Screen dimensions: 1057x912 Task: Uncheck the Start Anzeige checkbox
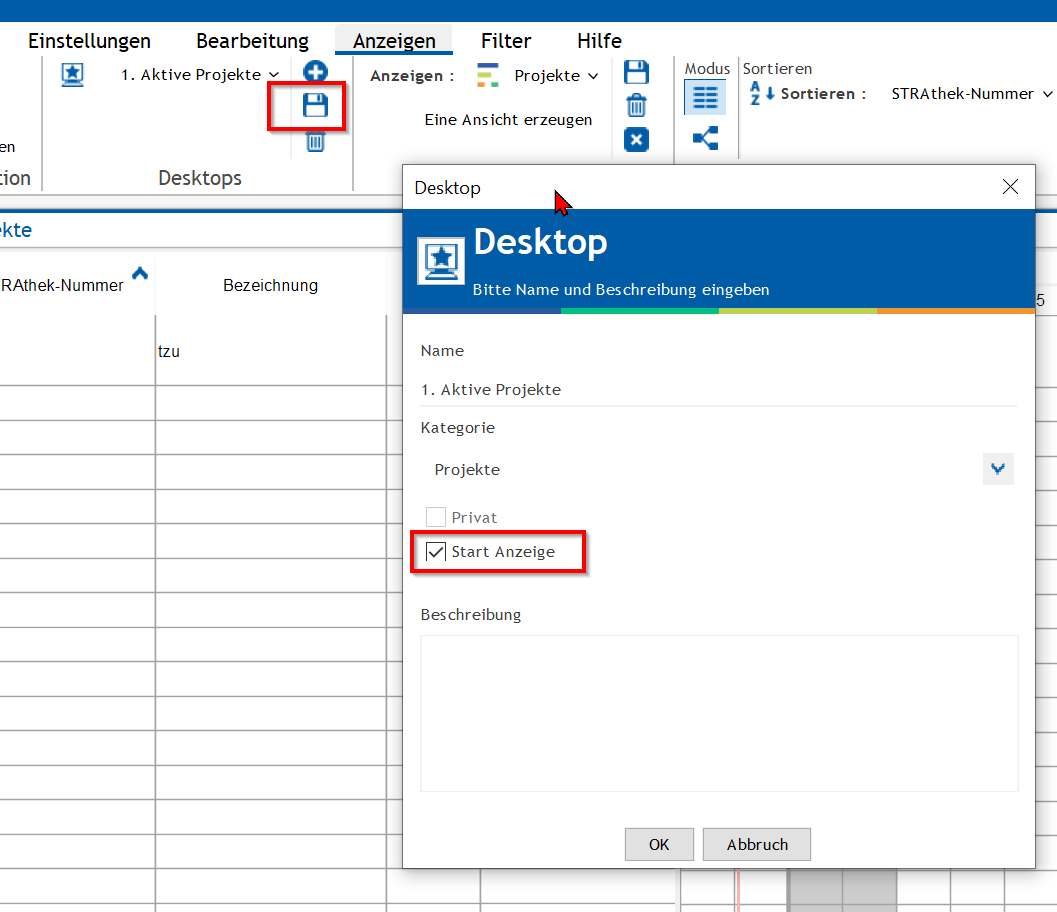435,551
